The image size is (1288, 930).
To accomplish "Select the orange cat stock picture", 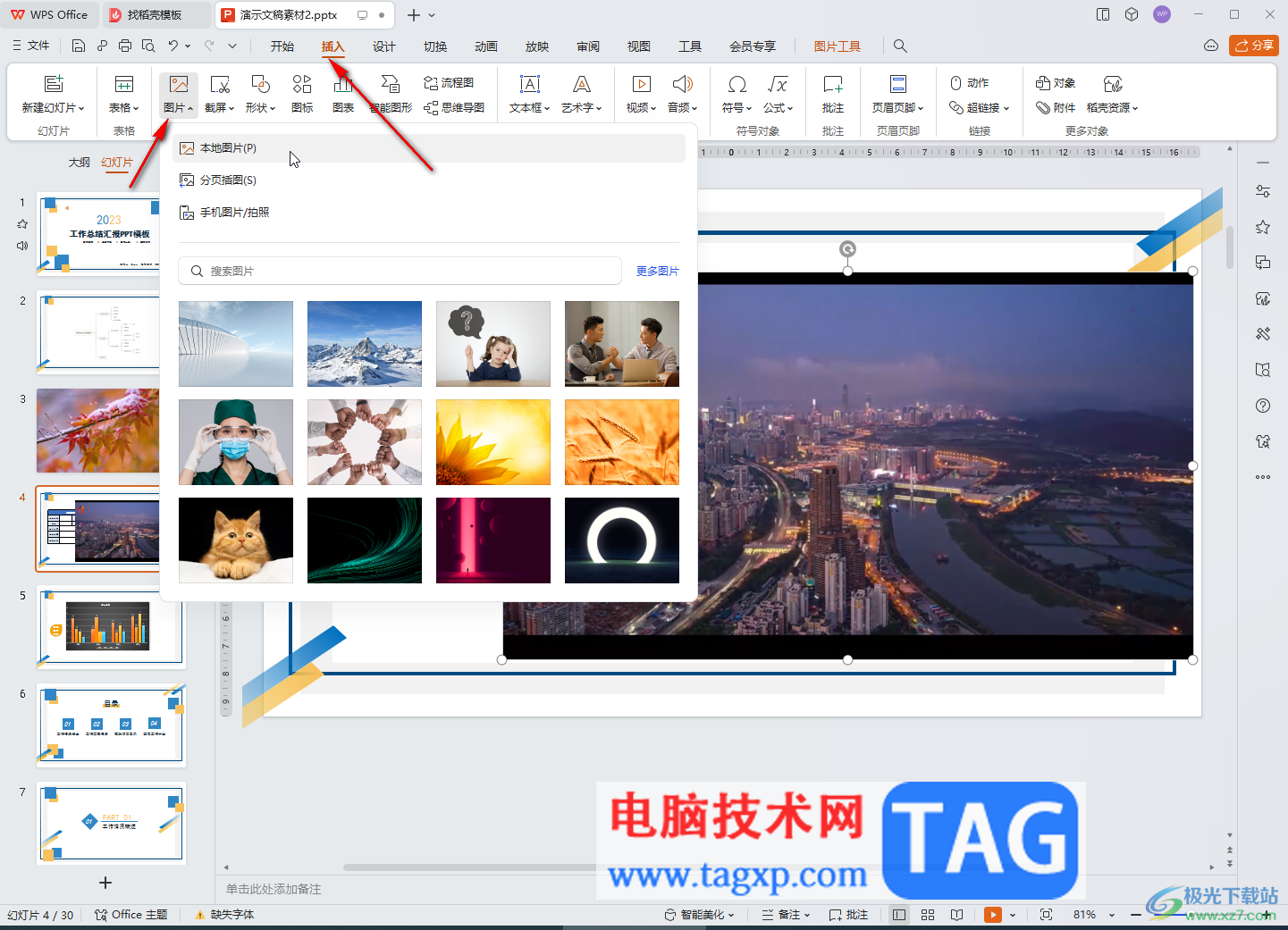I will pyautogui.click(x=236, y=540).
